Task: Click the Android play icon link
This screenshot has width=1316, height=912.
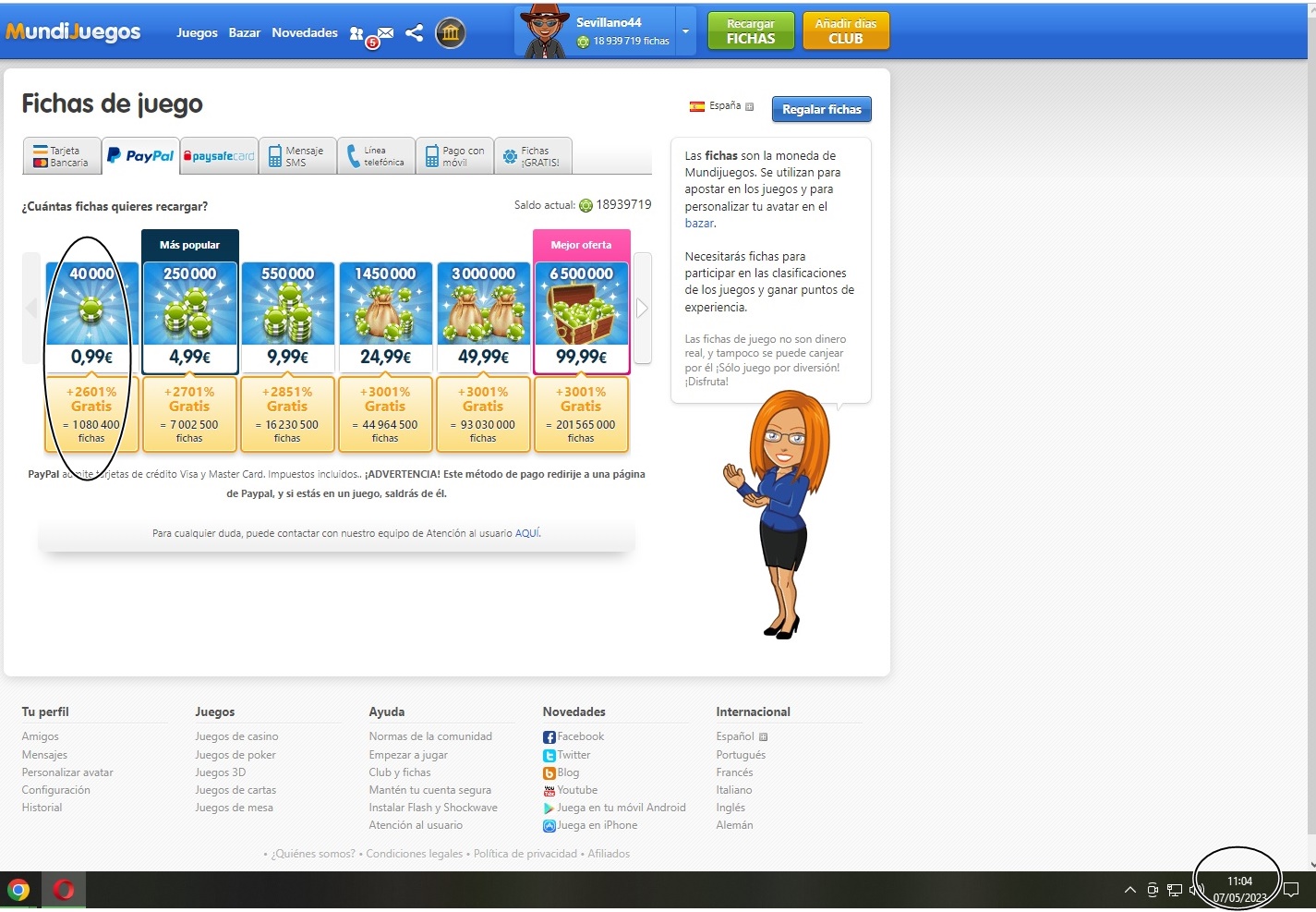Action: [x=549, y=808]
